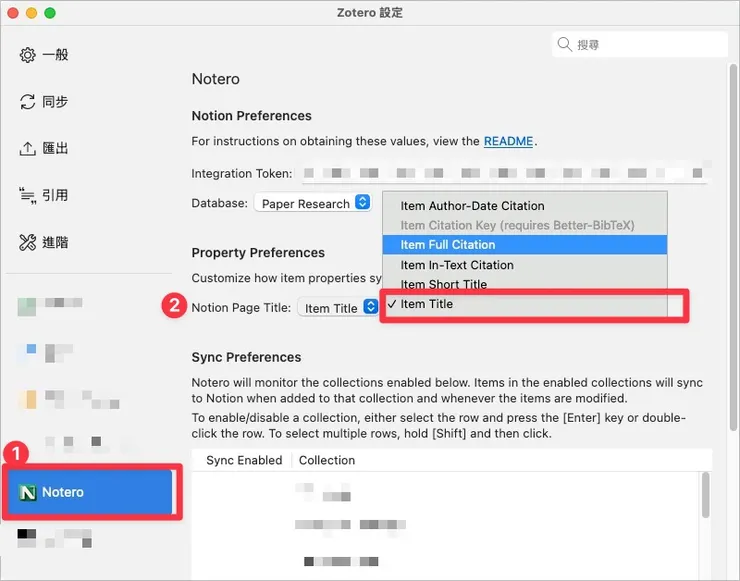Open the General (一般) gear icon
The height and width of the screenshot is (581, 740).
coord(27,55)
